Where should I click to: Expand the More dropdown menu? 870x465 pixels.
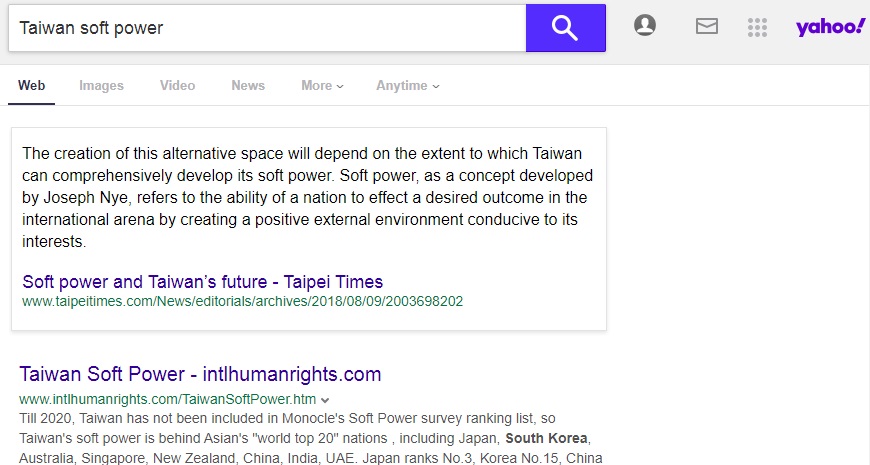(x=322, y=86)
